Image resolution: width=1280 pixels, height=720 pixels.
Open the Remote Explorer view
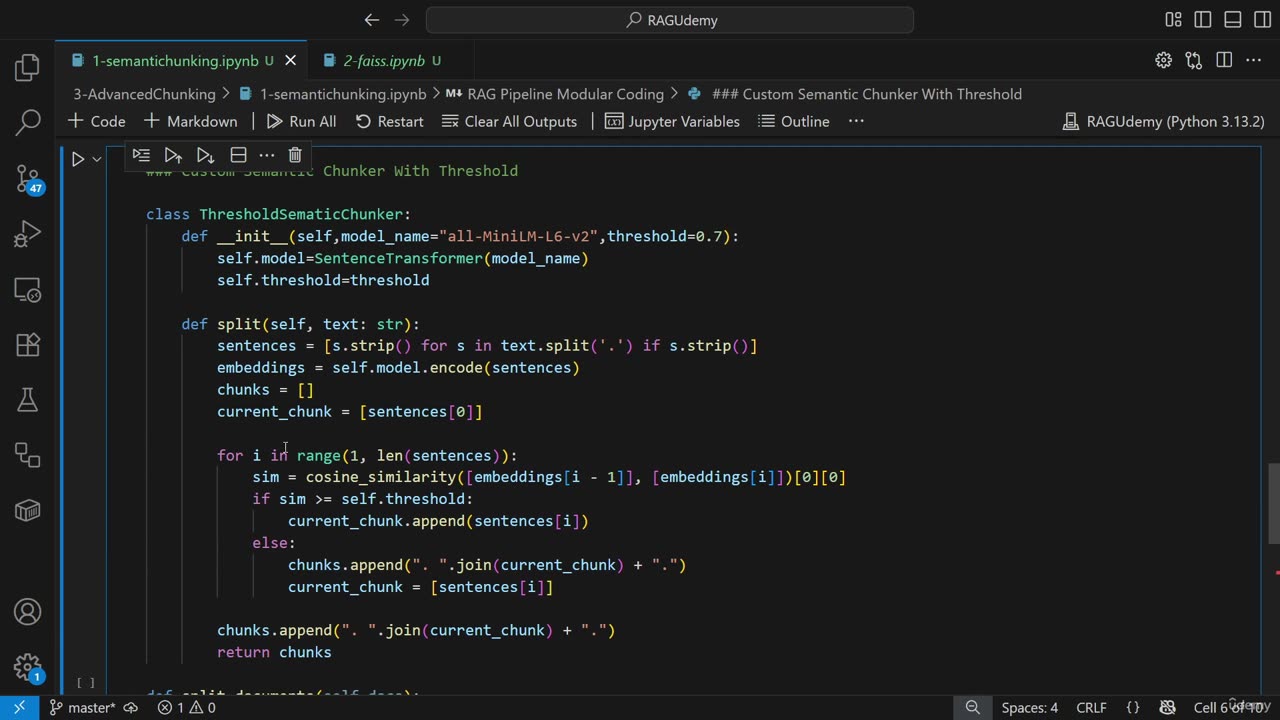point(27,290)
